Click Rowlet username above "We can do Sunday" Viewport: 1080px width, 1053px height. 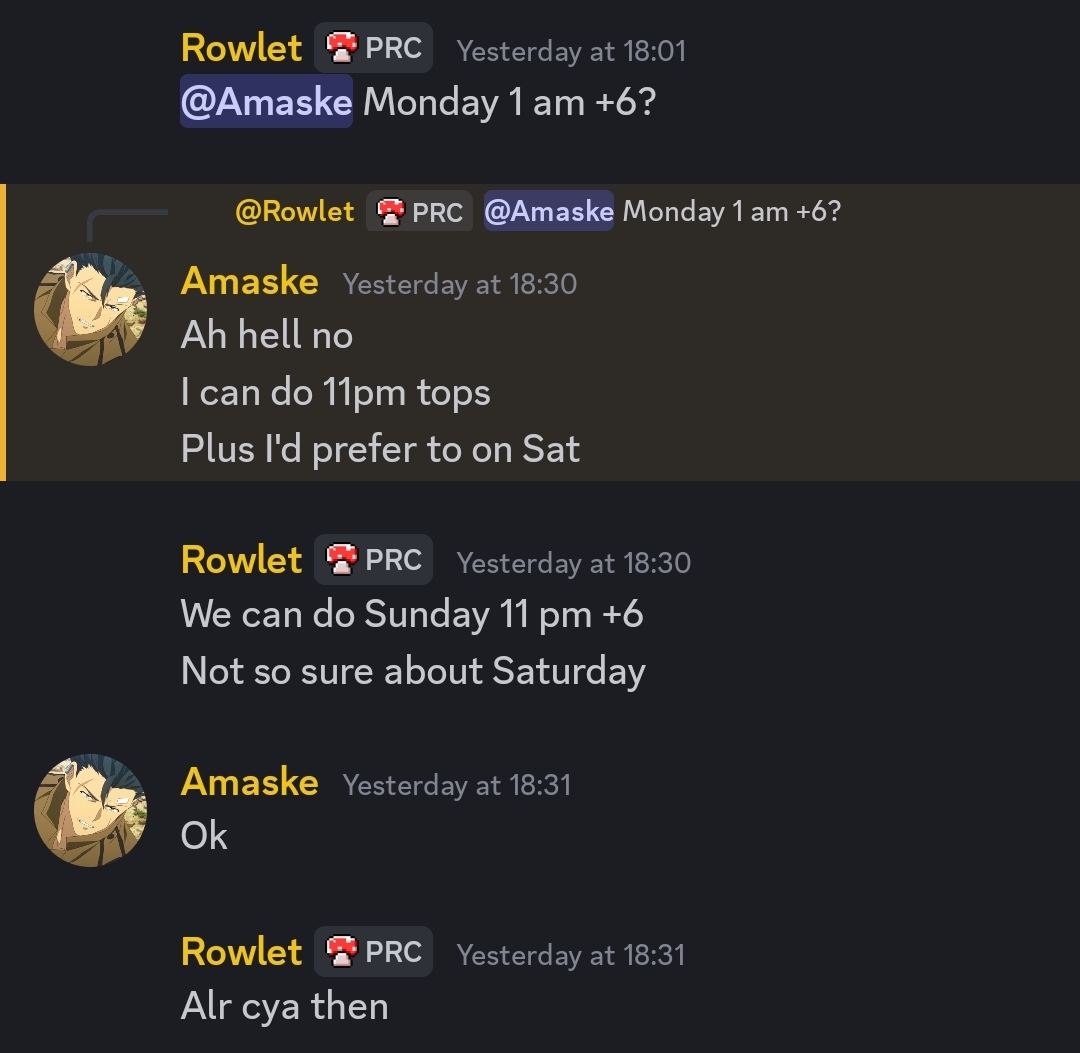241,560
